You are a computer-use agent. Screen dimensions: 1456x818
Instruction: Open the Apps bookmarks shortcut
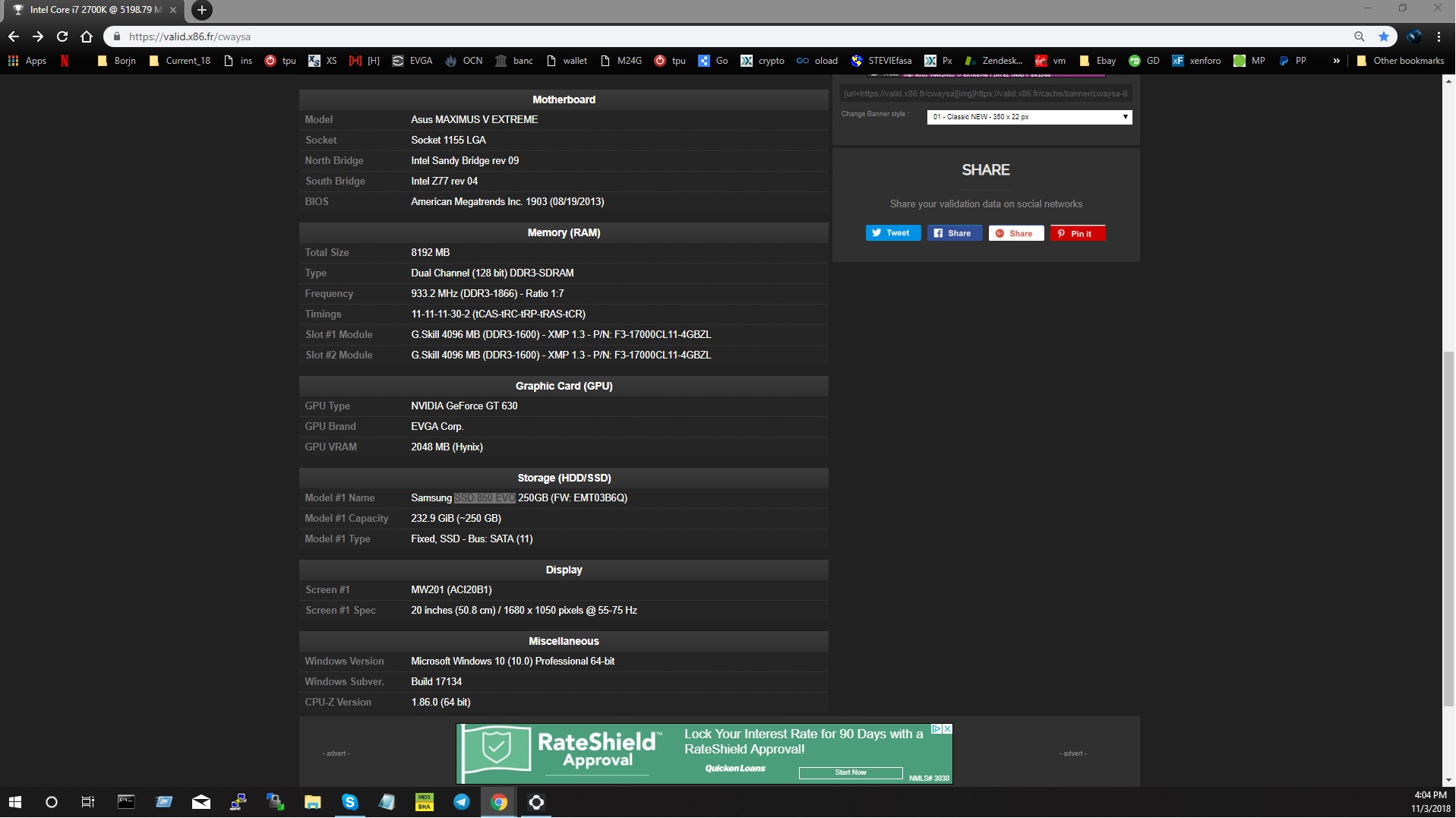(x=27, y=61)
